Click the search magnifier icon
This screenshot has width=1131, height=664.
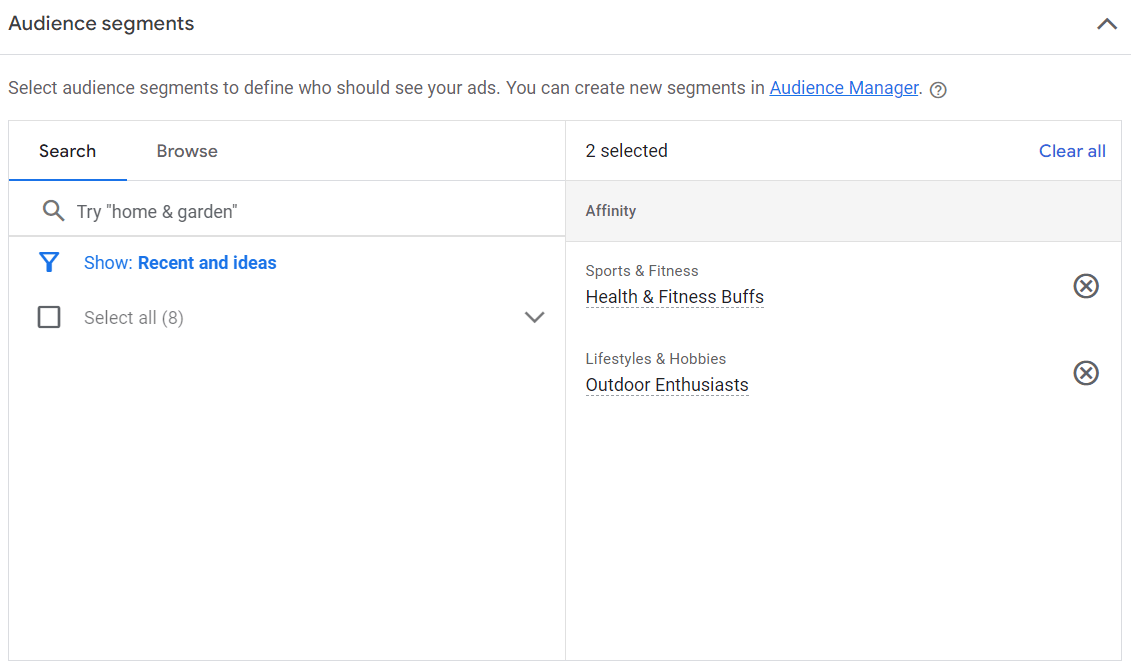54,211
